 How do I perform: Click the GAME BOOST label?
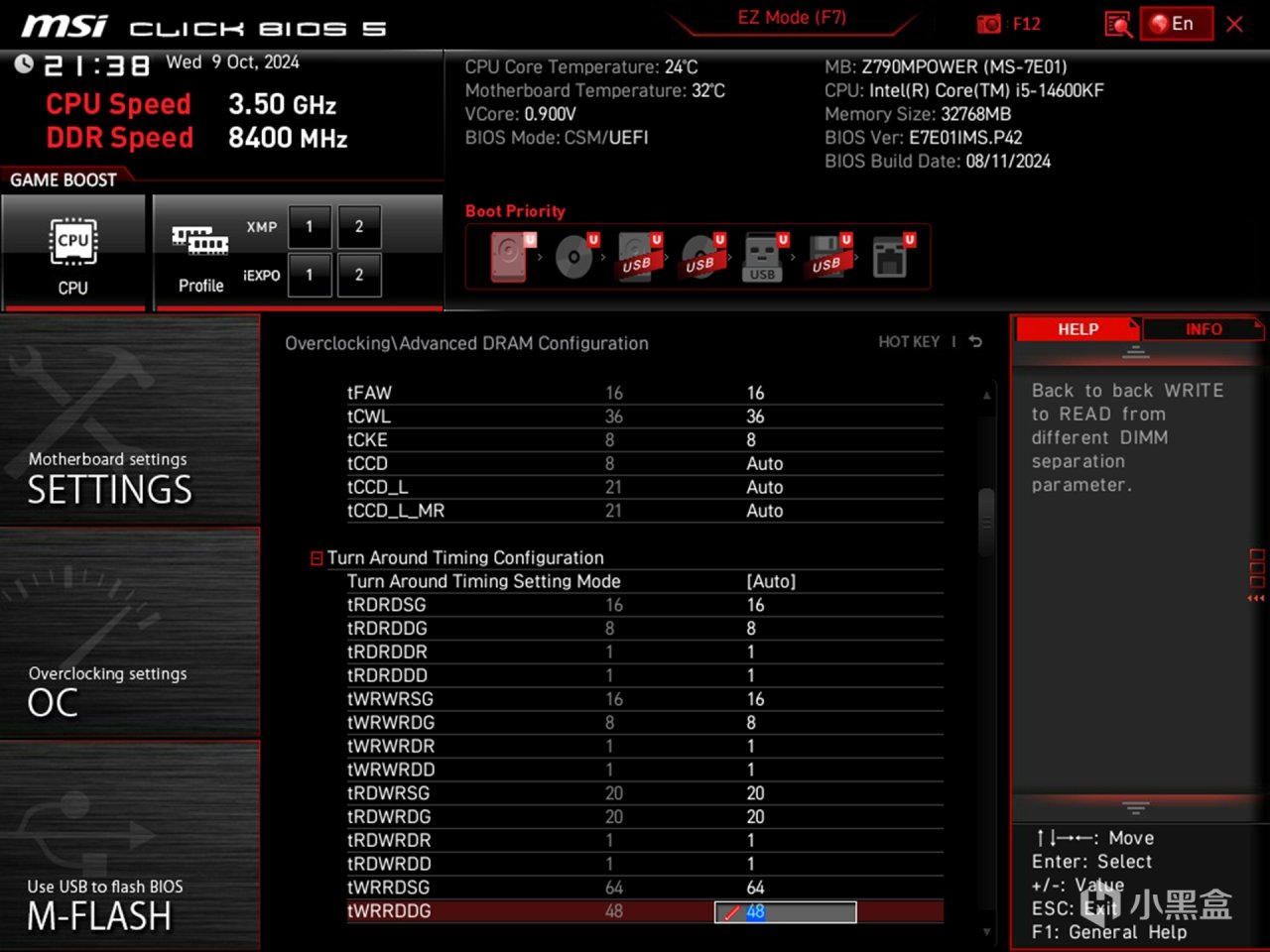point(63,179)
